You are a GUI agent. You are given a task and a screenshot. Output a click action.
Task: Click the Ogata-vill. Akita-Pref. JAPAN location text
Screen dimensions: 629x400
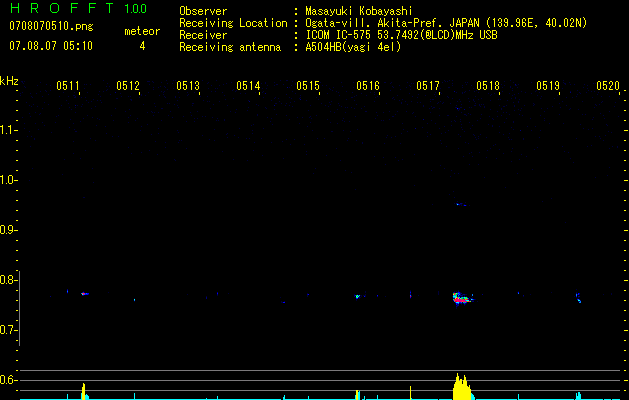[x=446, y=23]
